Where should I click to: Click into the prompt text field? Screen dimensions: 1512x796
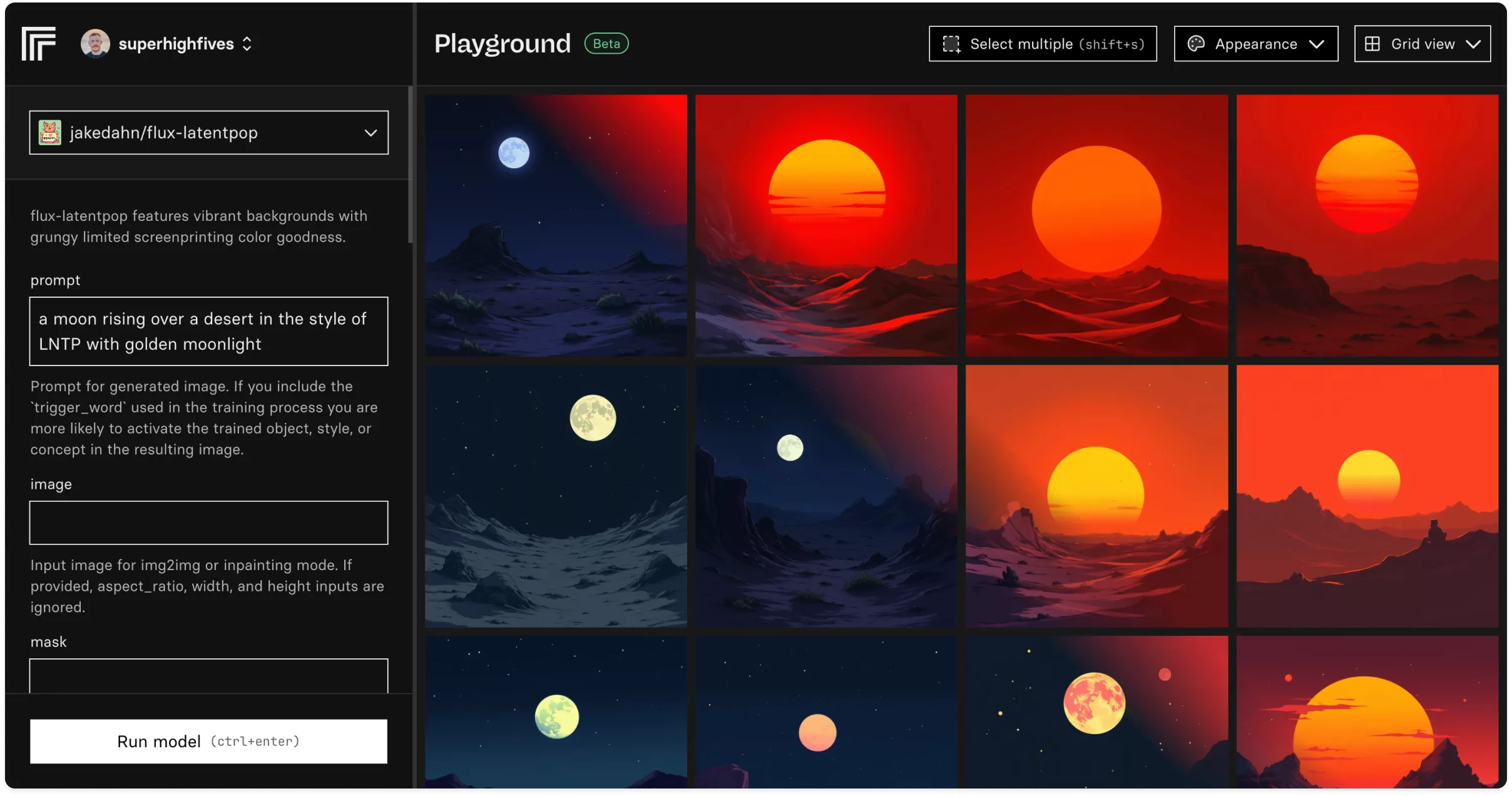[208, 331]
